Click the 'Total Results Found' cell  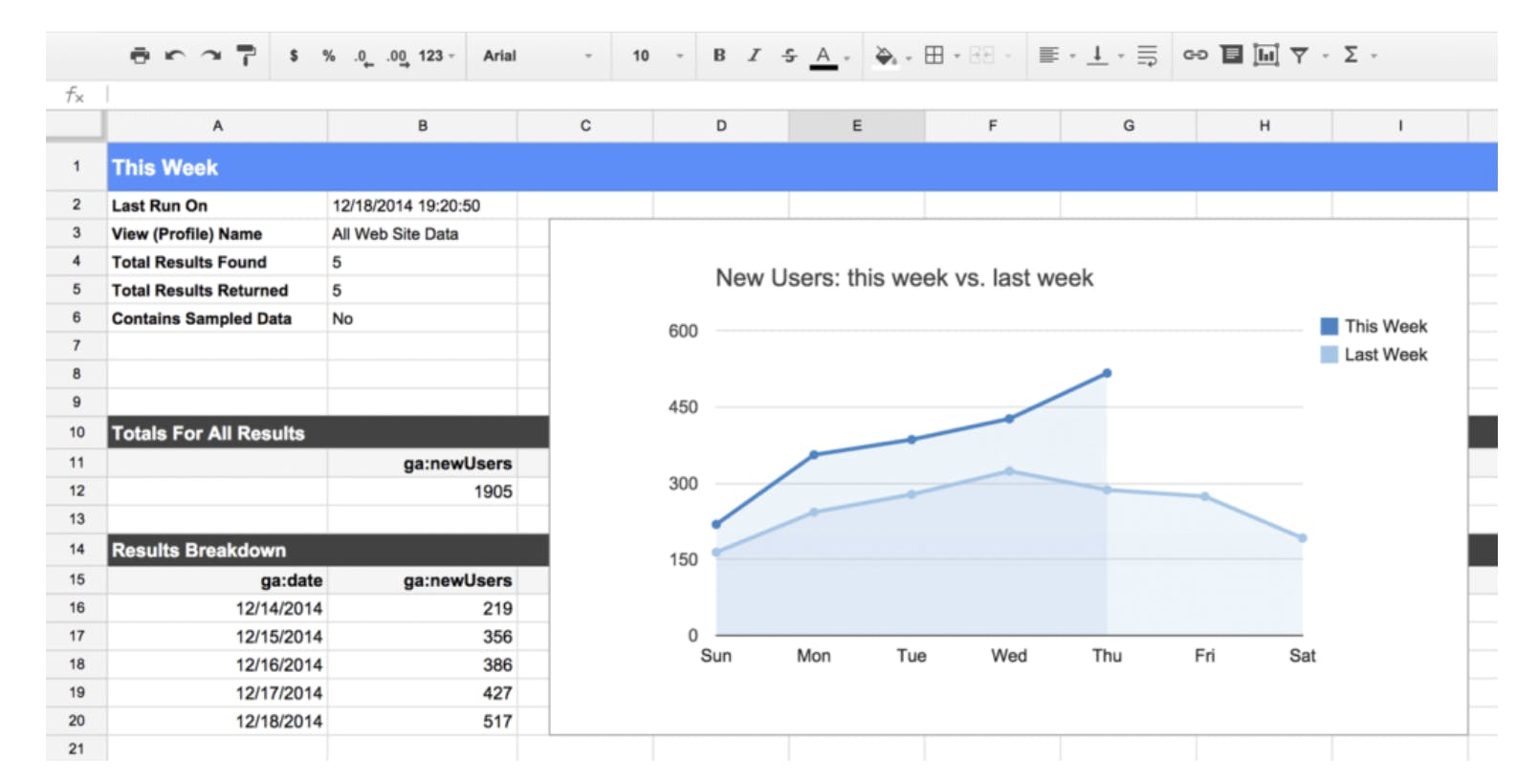click(x=217, y=262)
